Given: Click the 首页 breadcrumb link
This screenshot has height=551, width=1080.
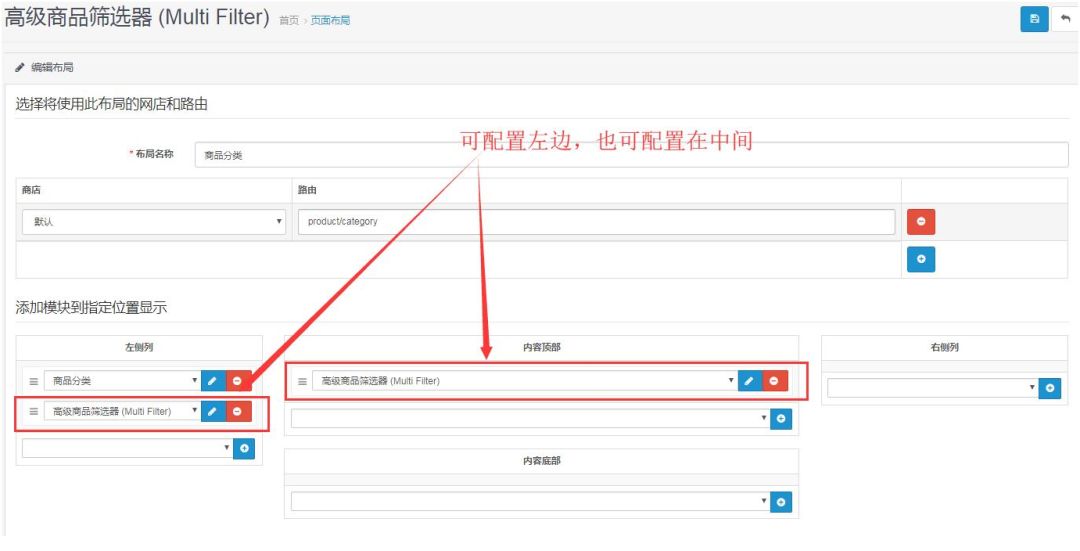Looking at the screenshot, I should click(288, 21).
